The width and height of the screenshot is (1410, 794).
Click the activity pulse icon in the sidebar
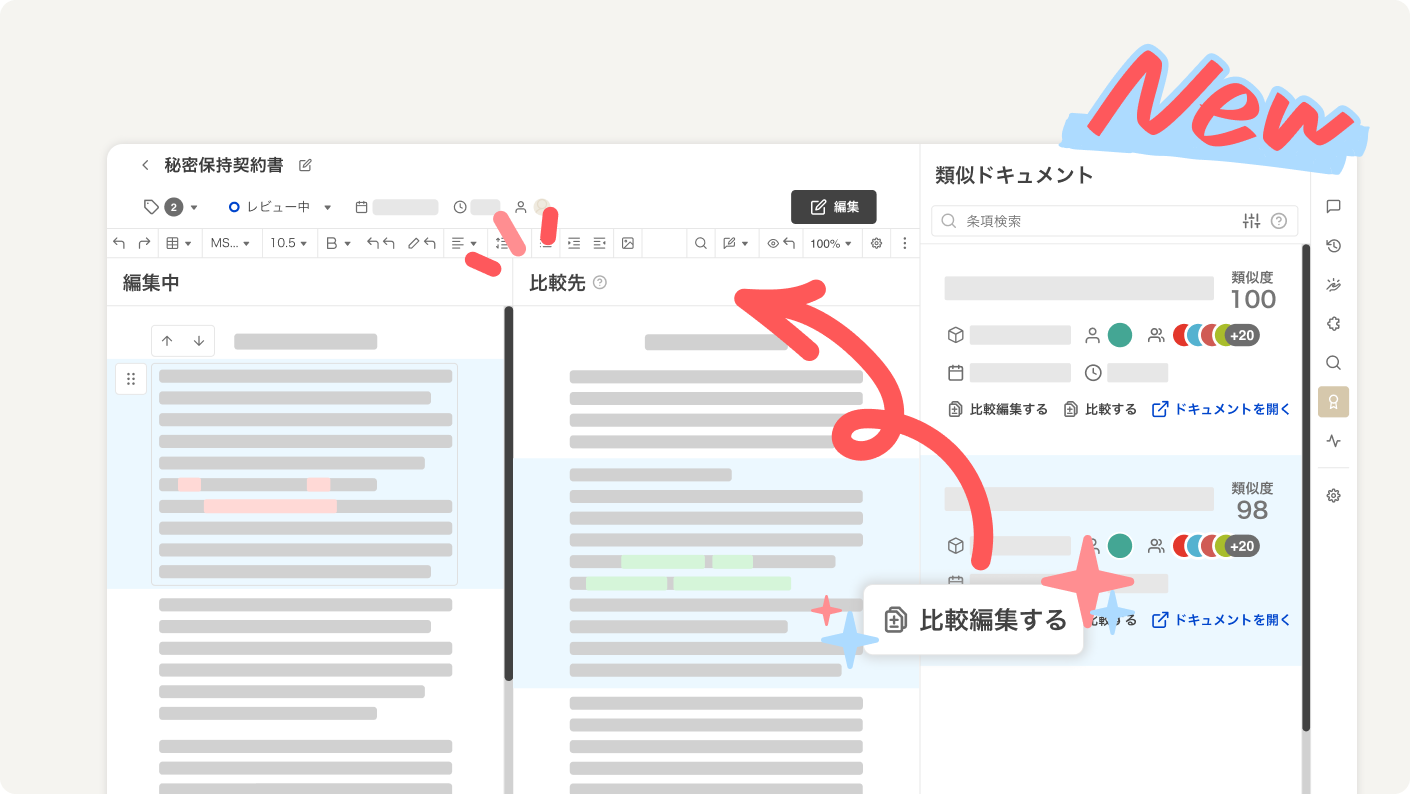(1333, 440)
